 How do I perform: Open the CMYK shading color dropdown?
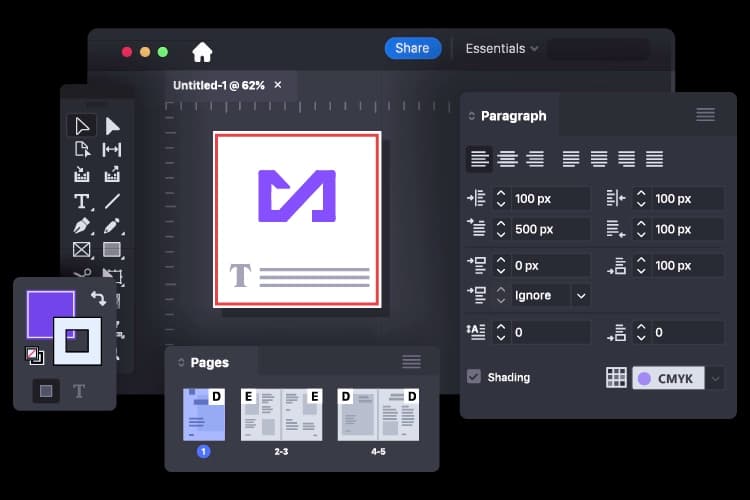click(716, 378)
